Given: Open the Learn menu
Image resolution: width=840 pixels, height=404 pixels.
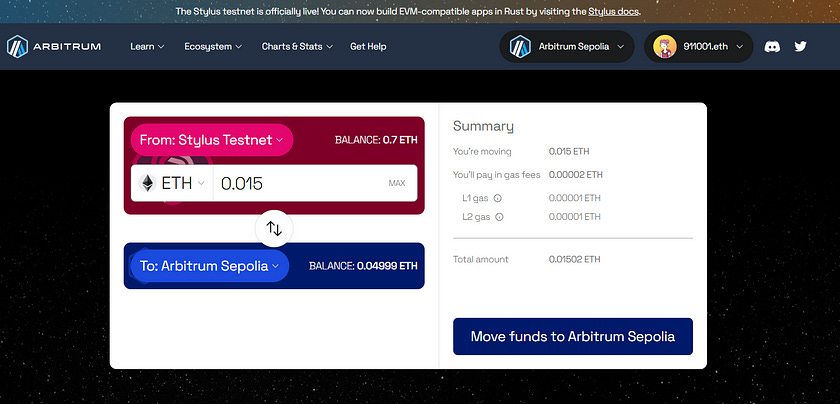Looking at the screenshot, I should pos(147,47).
